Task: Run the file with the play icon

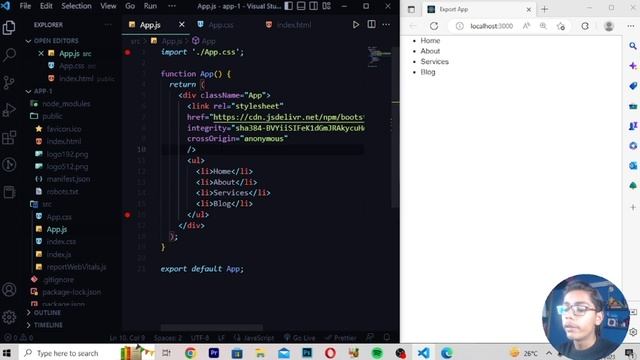Action: click(356, 25)
